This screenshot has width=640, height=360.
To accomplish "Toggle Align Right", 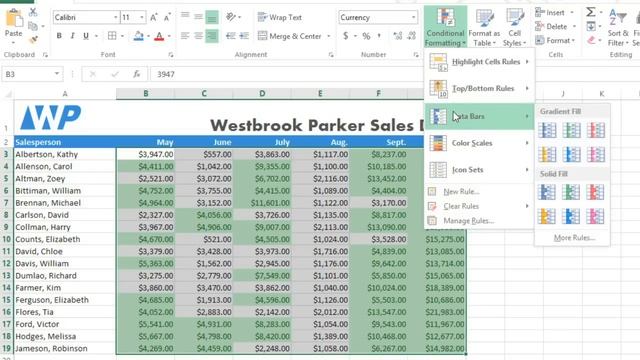I will point(211,36).
